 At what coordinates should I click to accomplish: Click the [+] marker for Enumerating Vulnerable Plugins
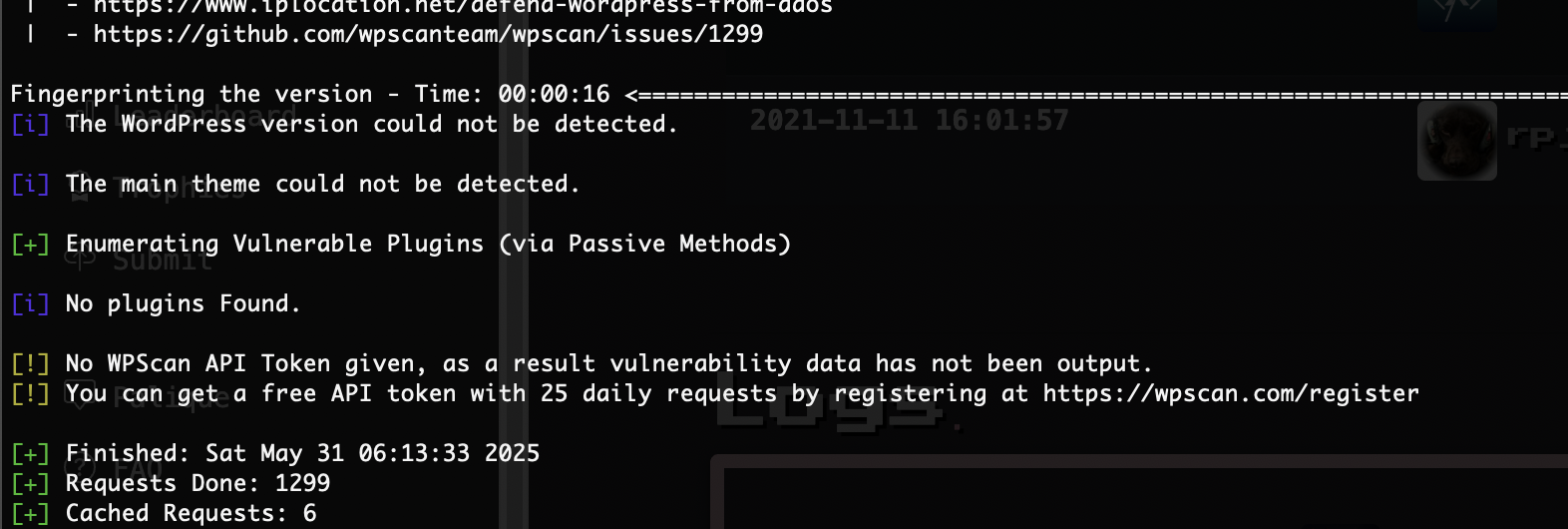[x=30, y=245]
